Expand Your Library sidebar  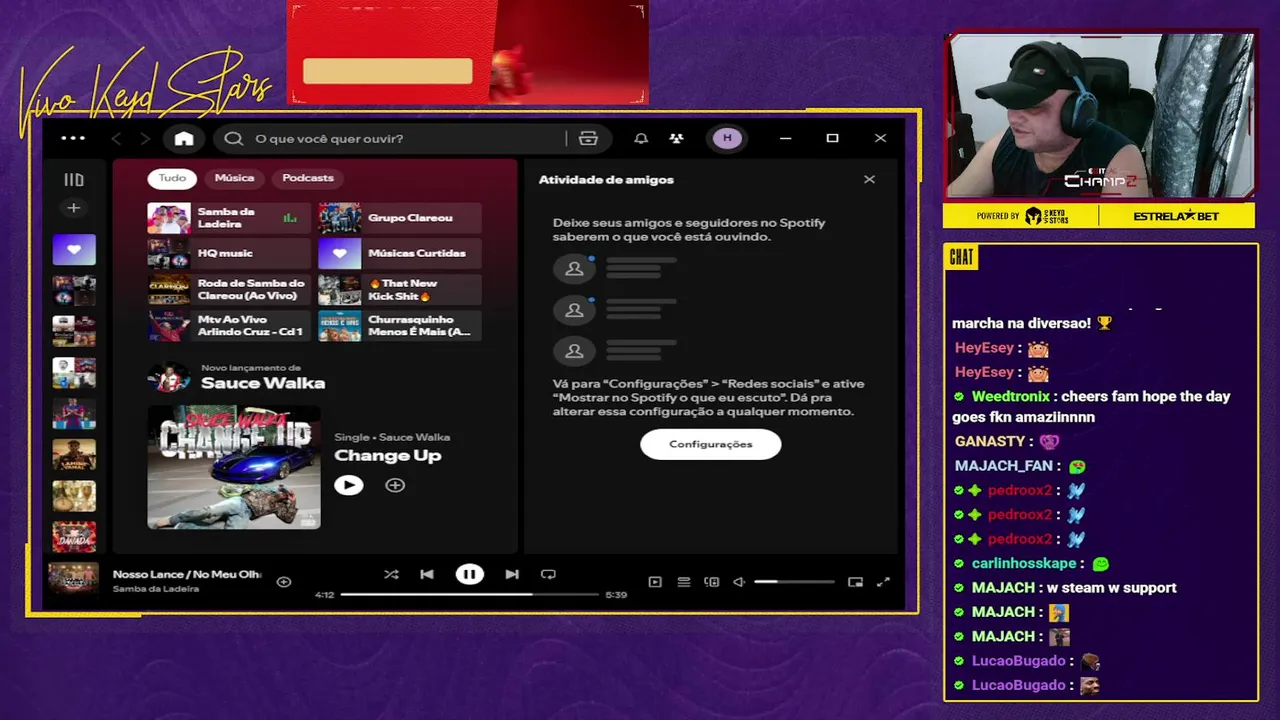pos(74,180)
